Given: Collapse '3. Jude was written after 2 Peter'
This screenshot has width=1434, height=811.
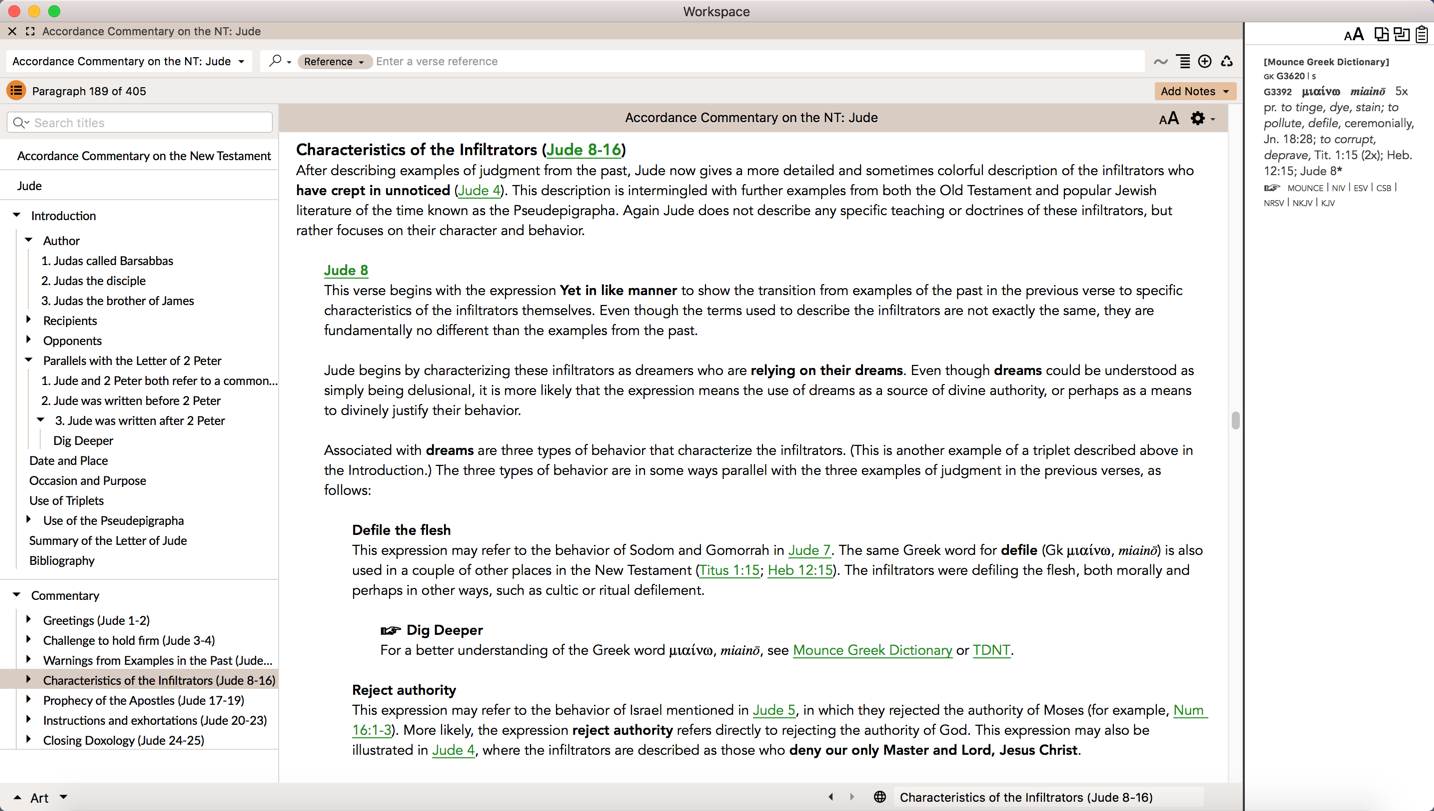Looking at the screenshot, I should click(x=41, y=420).
